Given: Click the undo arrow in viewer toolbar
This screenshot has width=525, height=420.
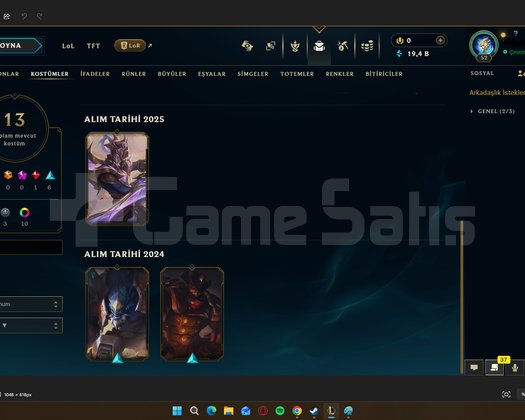Looking at the screenshot, I should point(24,16).
